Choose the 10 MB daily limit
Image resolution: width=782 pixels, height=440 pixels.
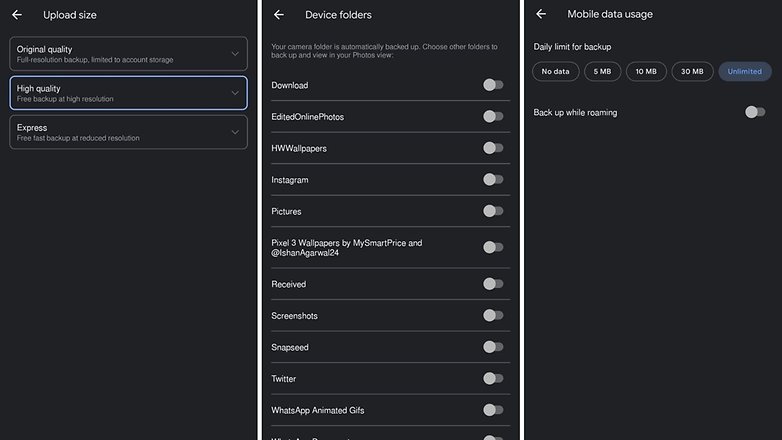(x=646, y=71)
